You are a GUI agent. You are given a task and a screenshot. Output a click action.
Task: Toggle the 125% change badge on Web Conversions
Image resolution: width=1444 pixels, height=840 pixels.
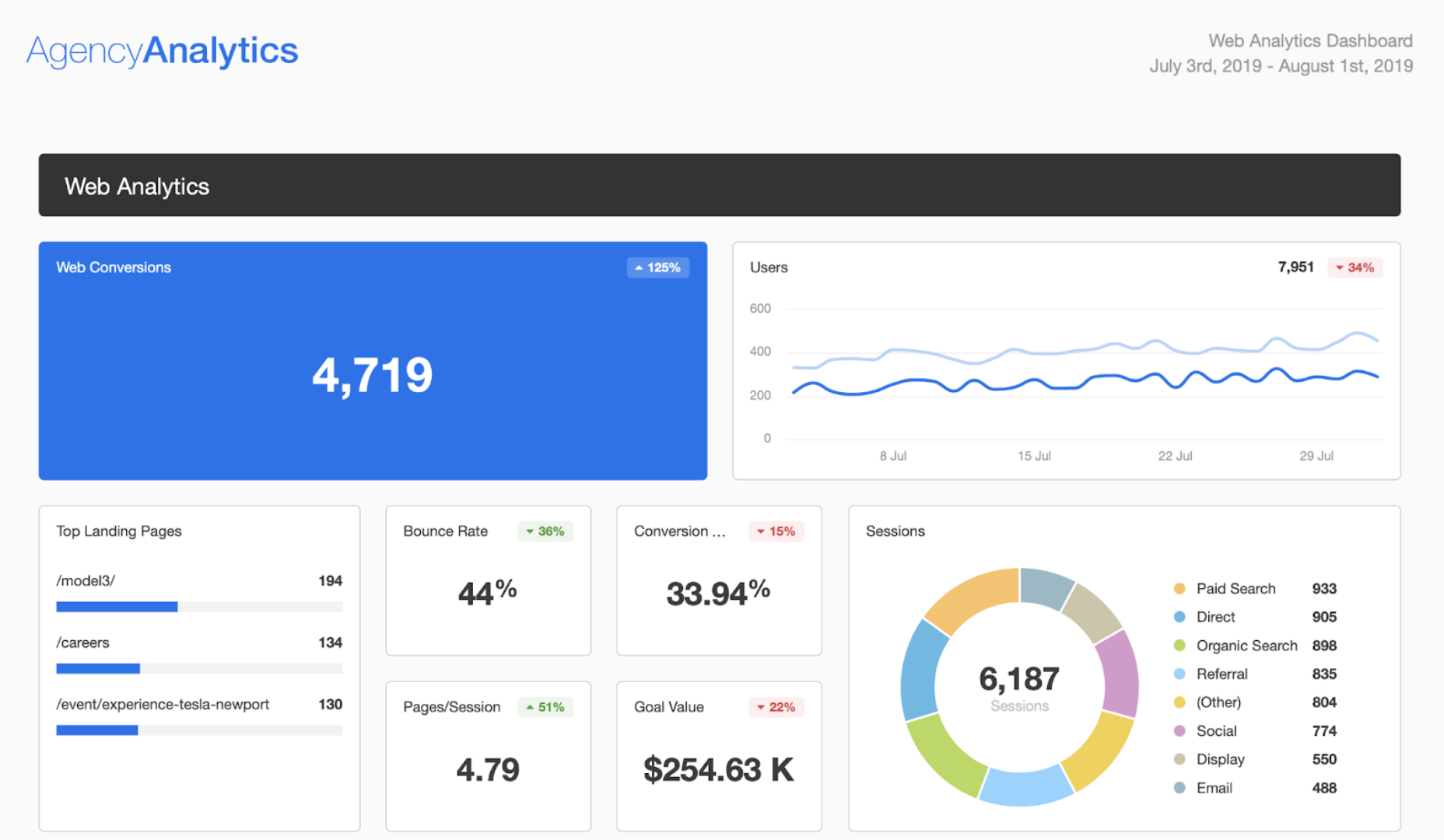(x=657, y=267)
